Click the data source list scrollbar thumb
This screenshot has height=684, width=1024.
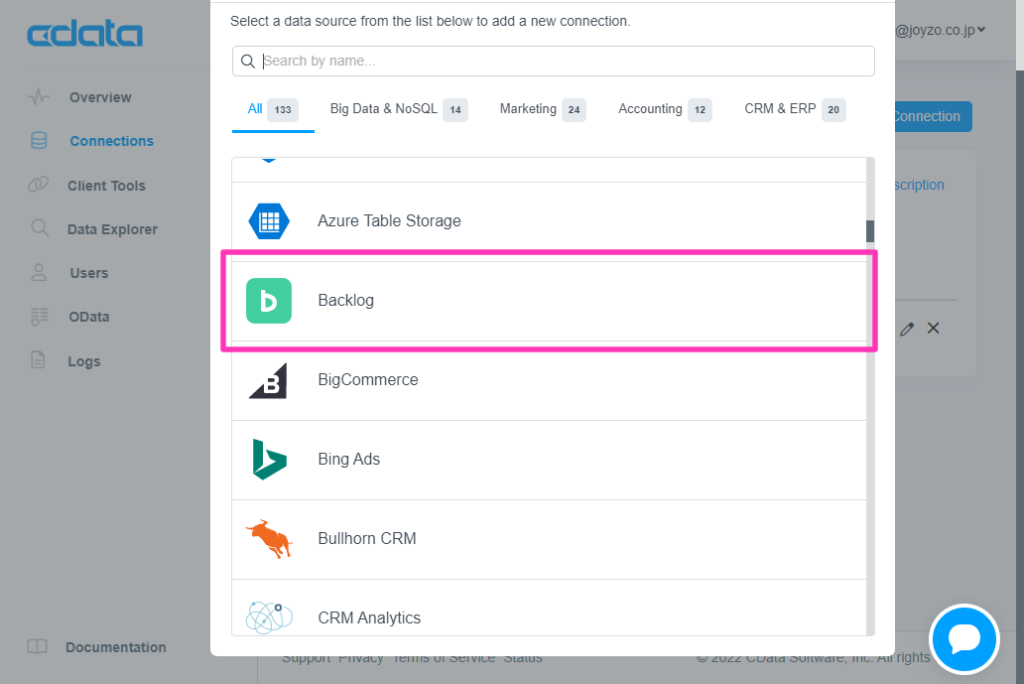pyautogui.click(x=870, y=231)
